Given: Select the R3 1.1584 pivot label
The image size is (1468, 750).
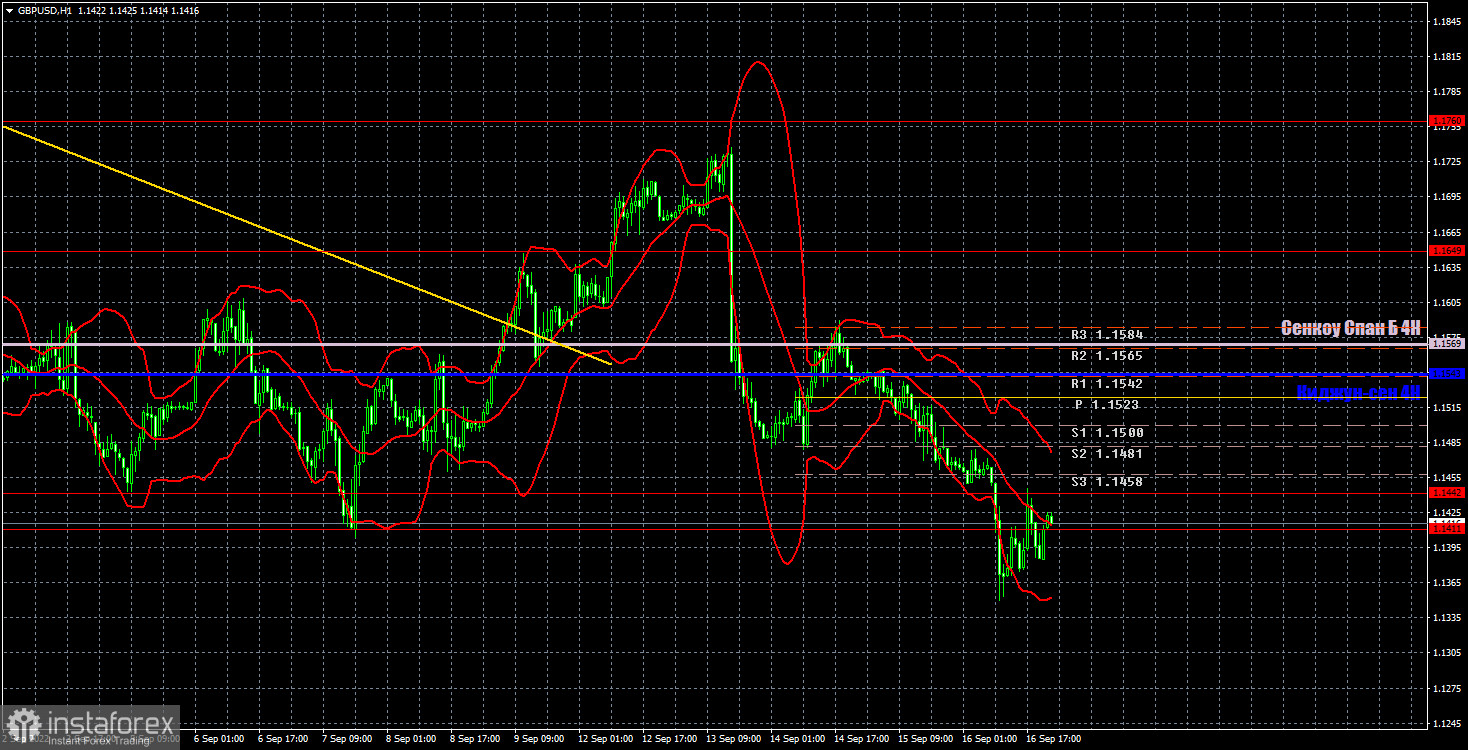Looking at the screenshot, I should 1107,335.
